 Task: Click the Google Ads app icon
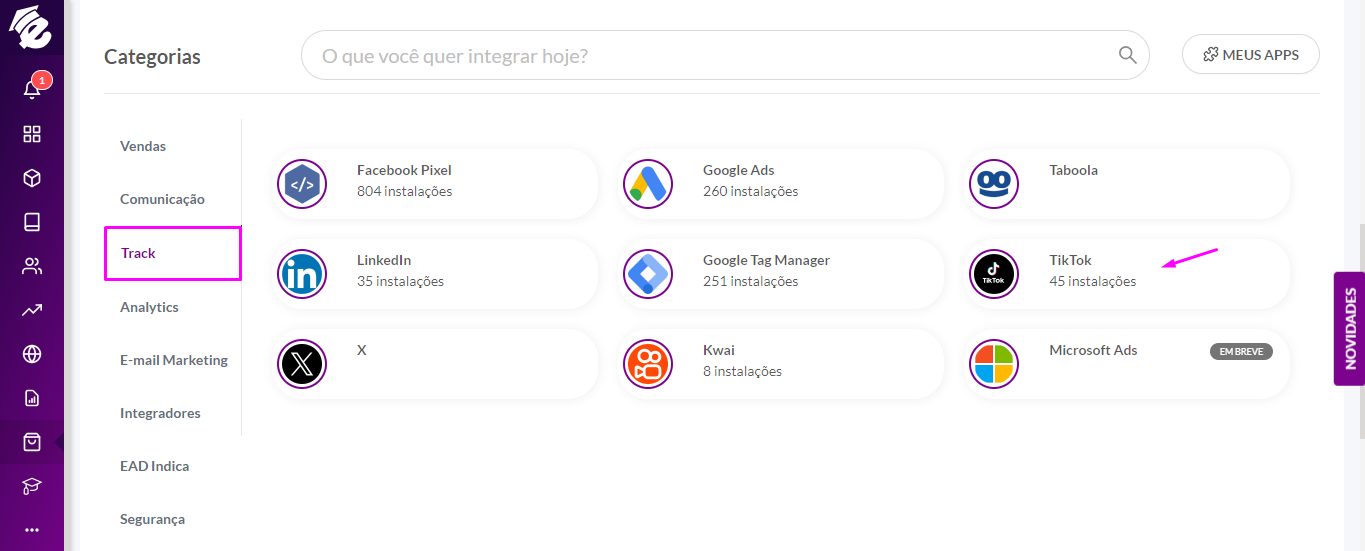click(x=648, y=184)
